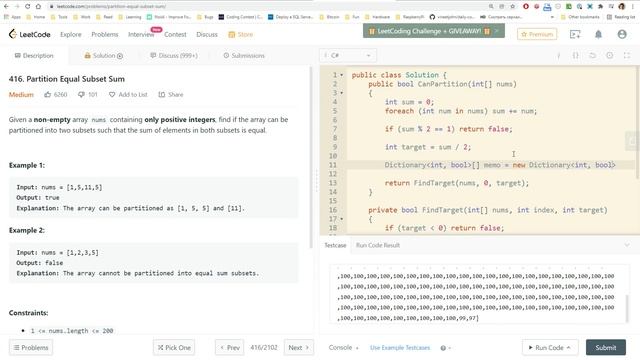
Task: Expand the Console panel
Action: 343,348
